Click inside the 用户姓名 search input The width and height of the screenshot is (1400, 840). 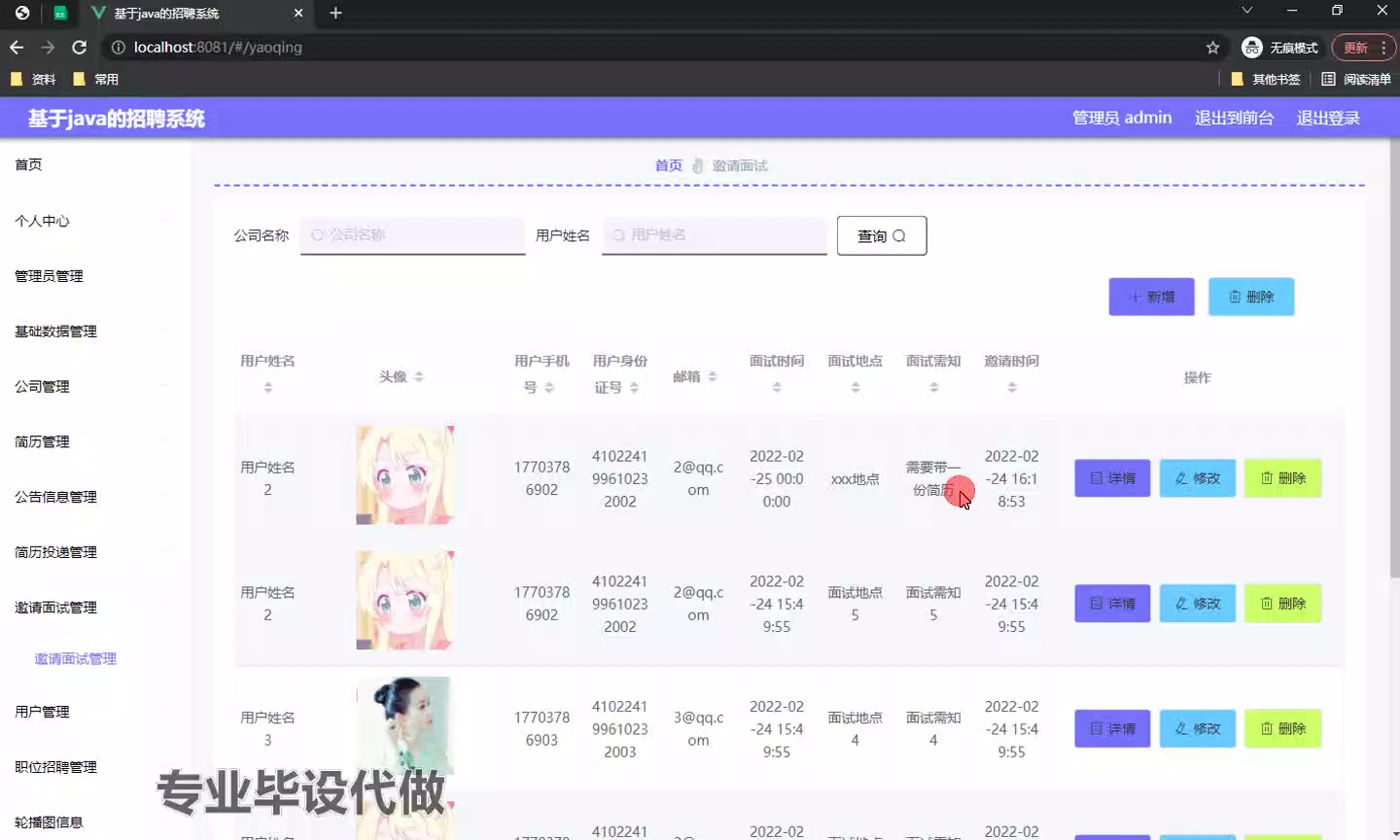(x=715, y=235)
